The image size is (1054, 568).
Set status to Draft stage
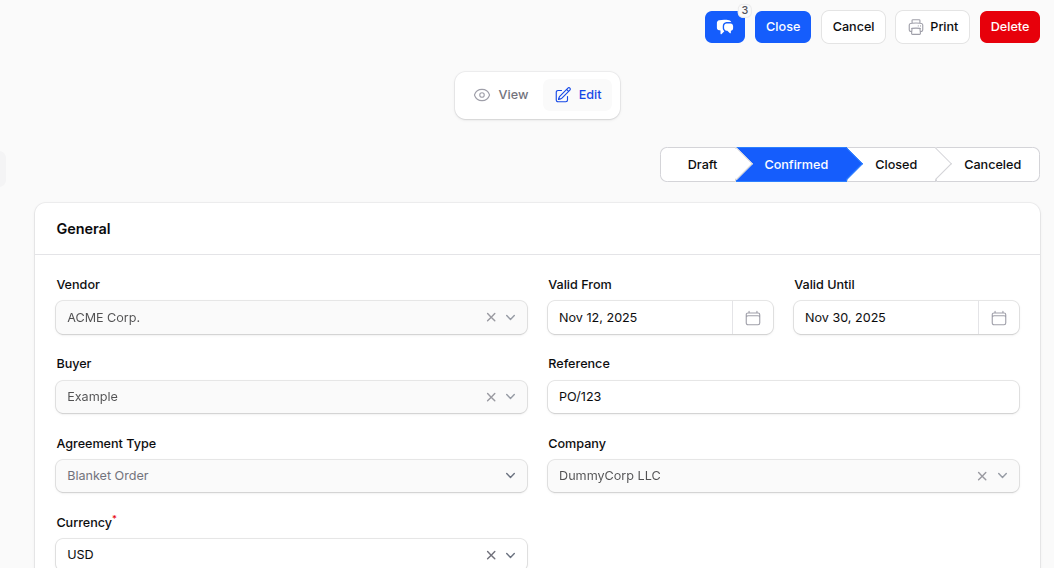(701, 165)
